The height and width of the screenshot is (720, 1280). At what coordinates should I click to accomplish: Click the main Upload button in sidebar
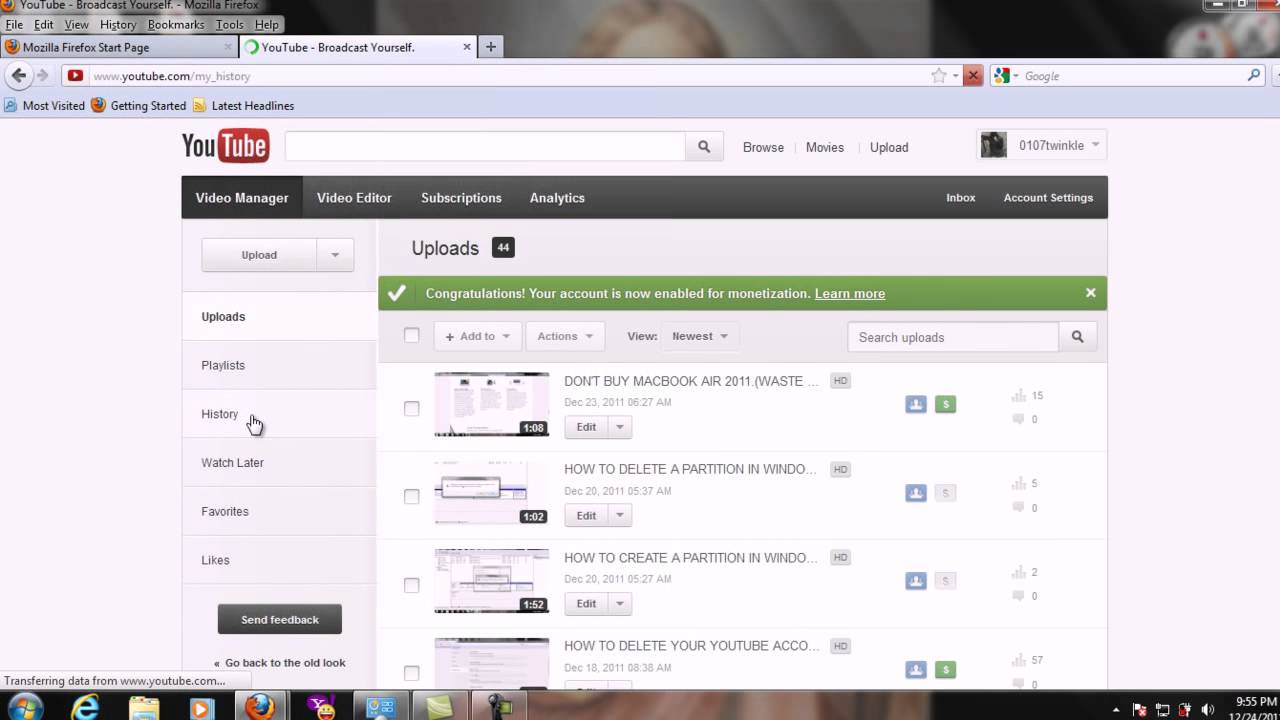pyautogui.click(x=259, y=255)
